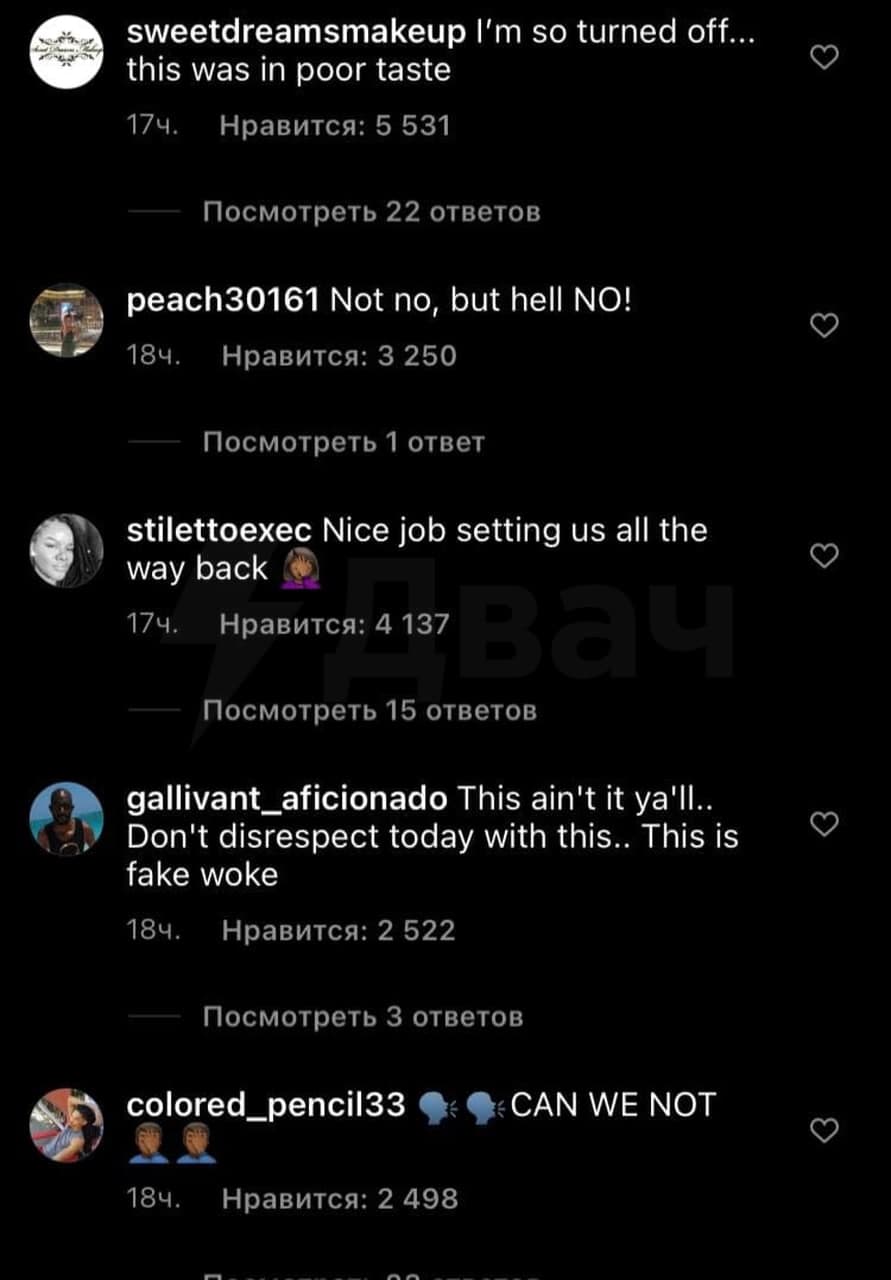Open peach30161 avatar
The height and width of the screenshot is (1280, 891).
point(66,321)
